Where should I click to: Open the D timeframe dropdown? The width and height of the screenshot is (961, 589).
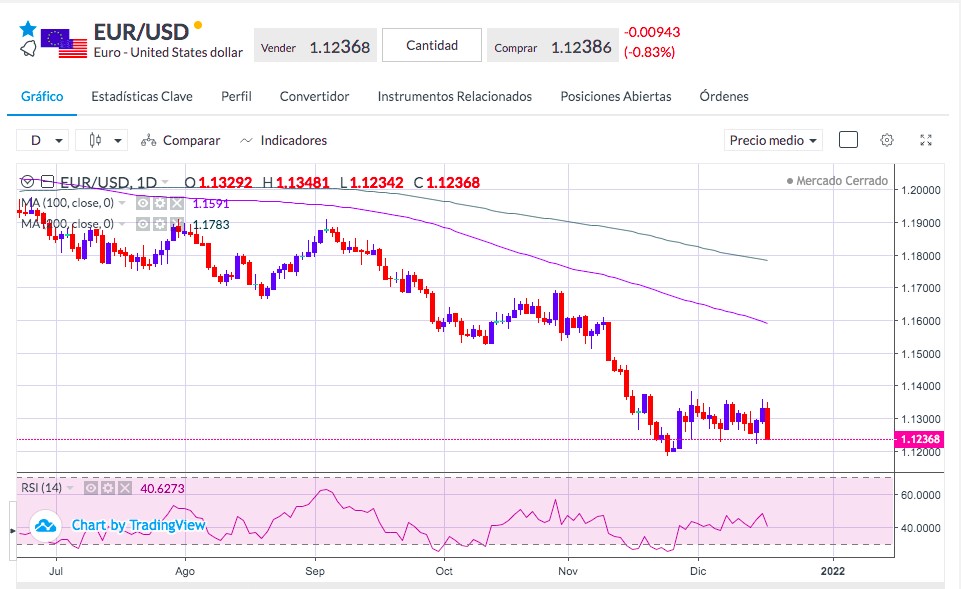pyautogui.click(x=42, y=140)
